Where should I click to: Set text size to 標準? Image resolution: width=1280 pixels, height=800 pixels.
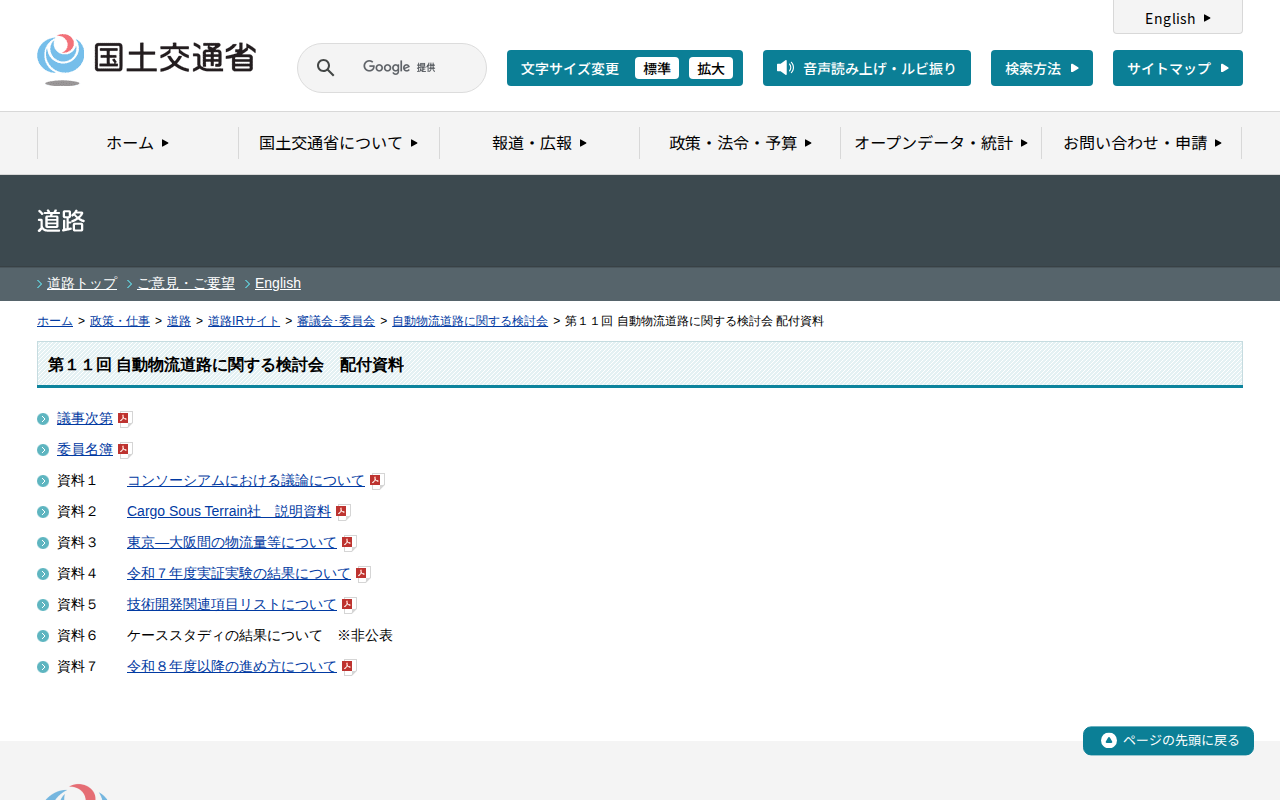click(x=656, y=68)
